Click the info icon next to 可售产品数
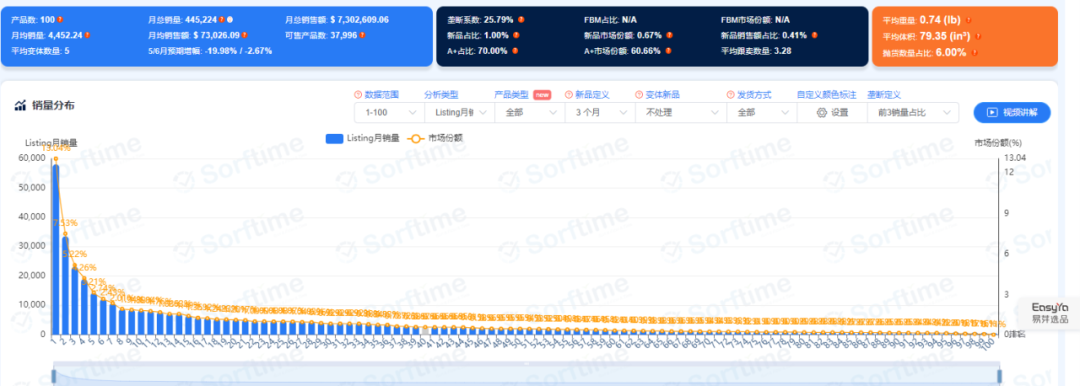This screenshot has height=386, width=1080. (x=362, y=35)
